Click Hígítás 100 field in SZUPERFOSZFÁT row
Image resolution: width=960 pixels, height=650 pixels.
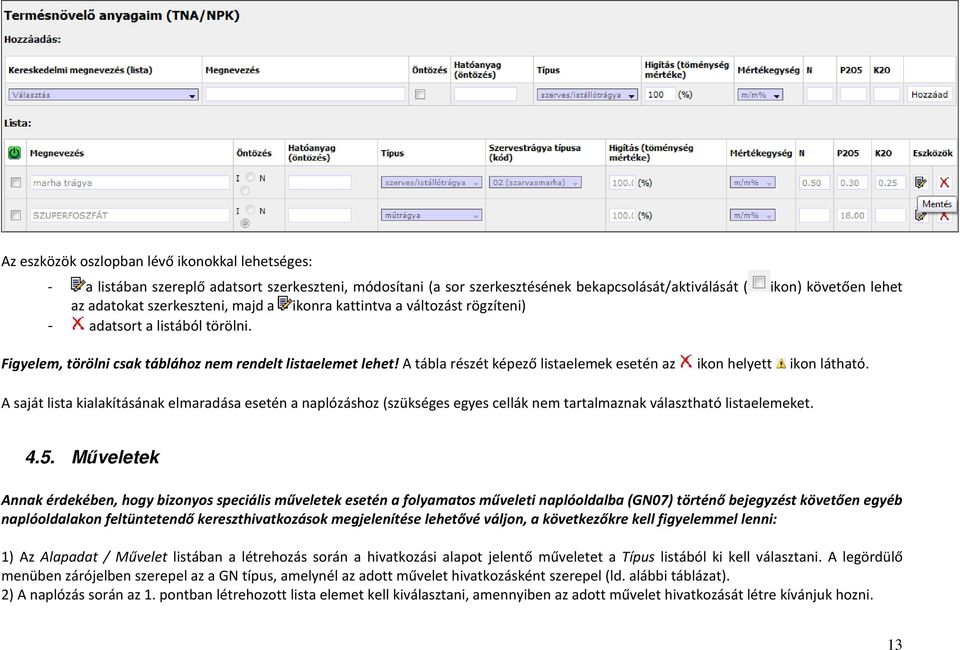pyautogui.click(x=622, y=215)
